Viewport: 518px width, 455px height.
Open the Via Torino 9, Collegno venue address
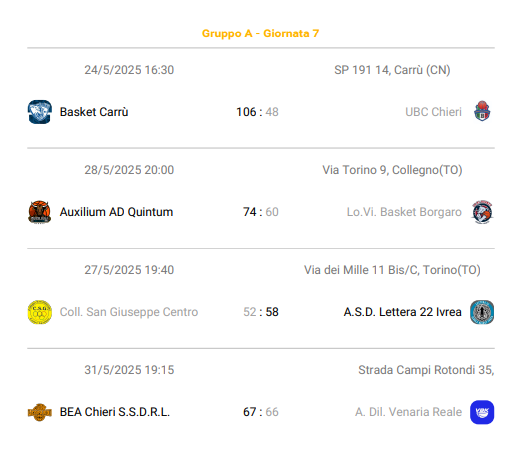(392, 170)
